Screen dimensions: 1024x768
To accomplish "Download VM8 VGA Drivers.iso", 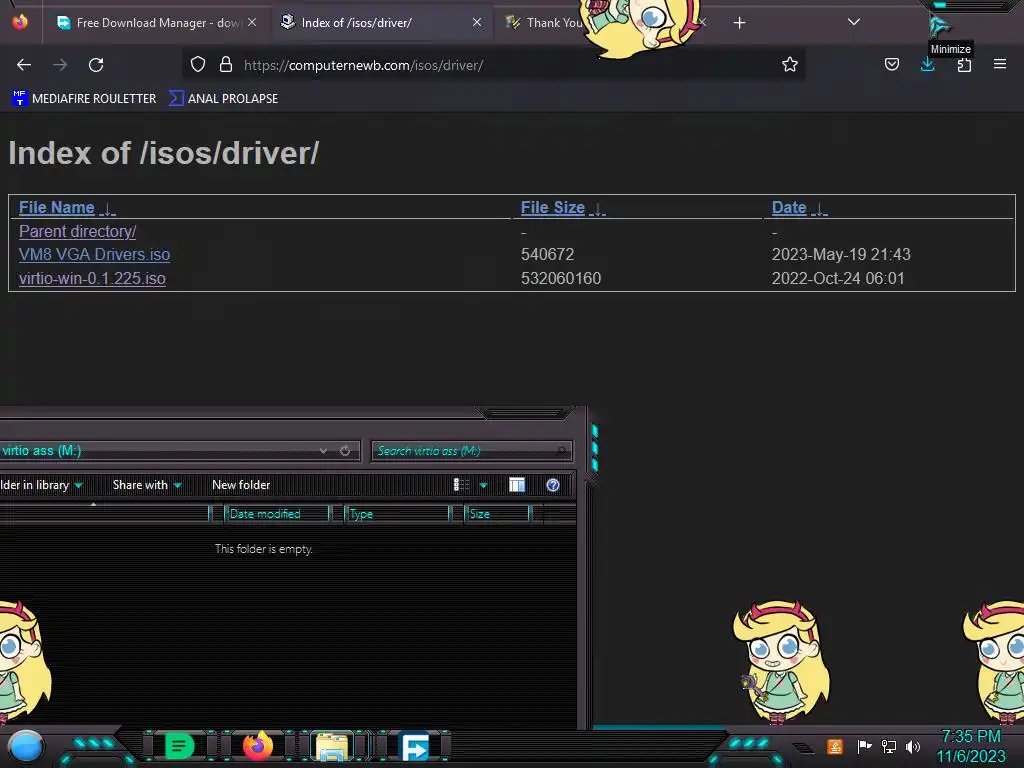I will (95, 254).
